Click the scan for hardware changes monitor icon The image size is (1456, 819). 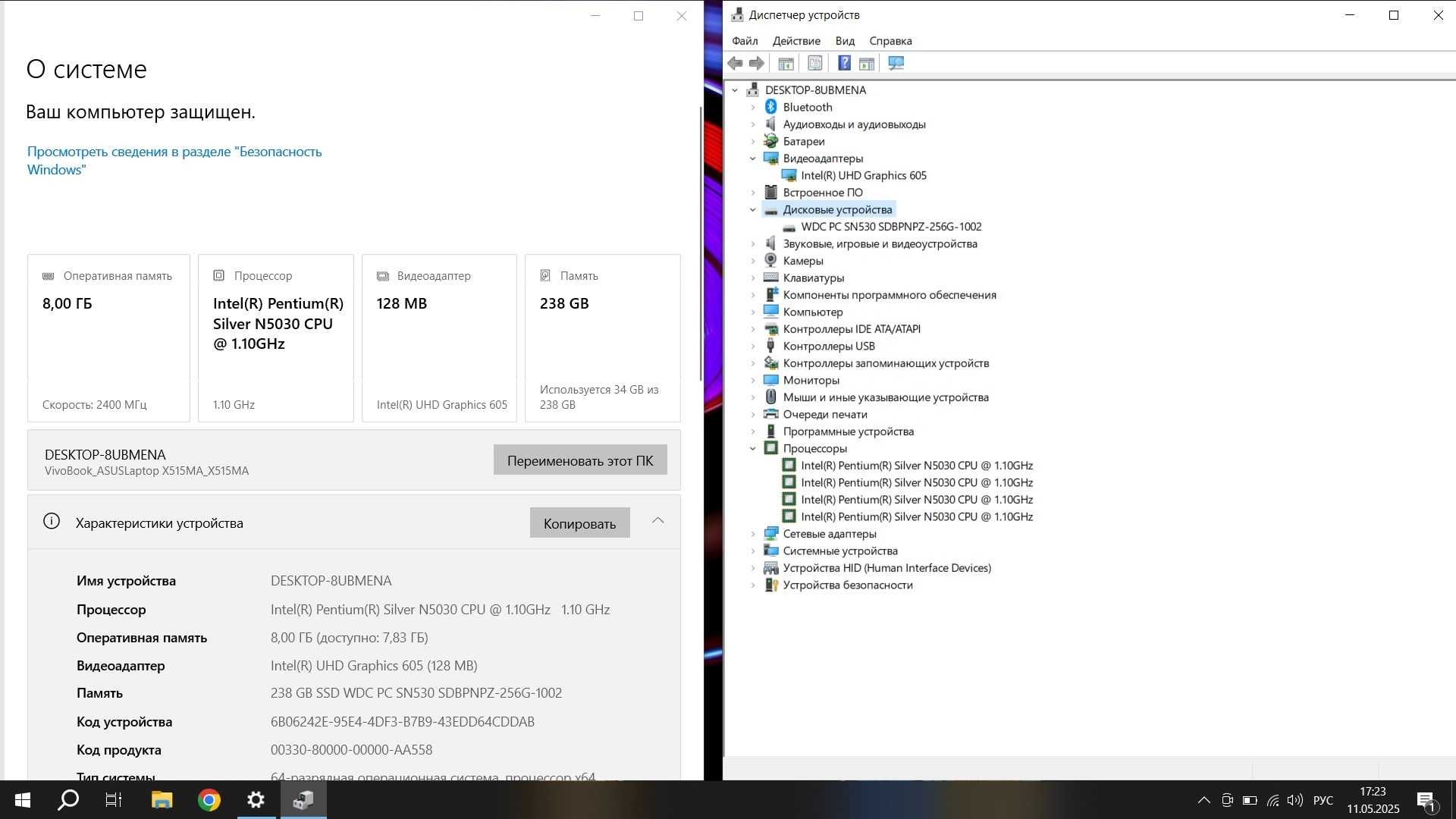point(896,64)
